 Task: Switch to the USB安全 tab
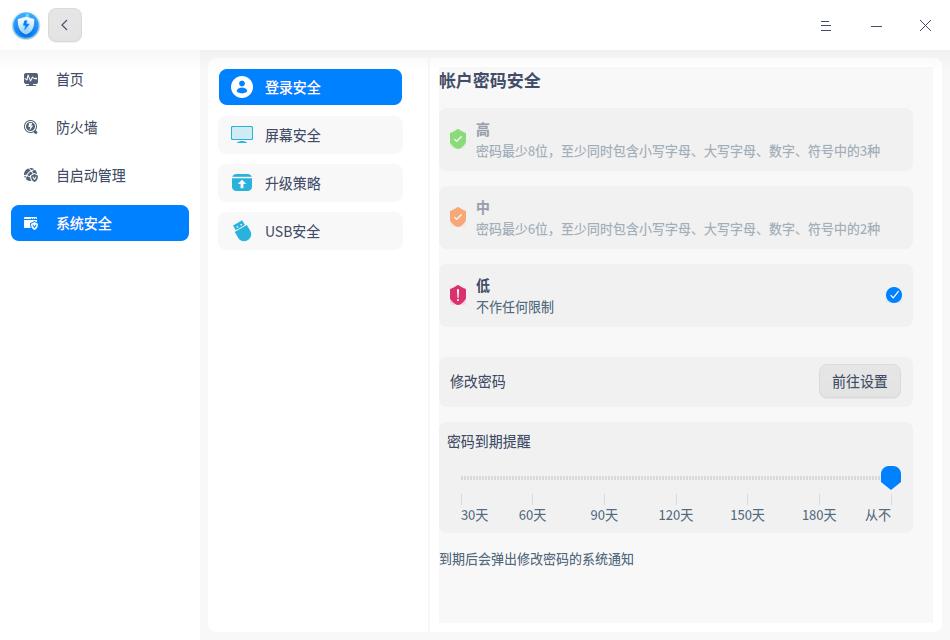[310, 231]
